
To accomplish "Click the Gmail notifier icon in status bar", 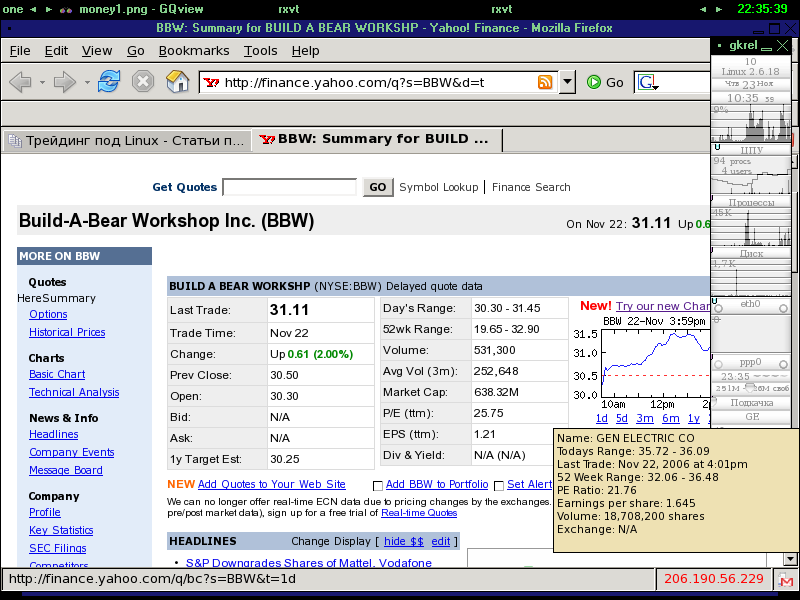I will pyautogui.click(x=786, y=580).
